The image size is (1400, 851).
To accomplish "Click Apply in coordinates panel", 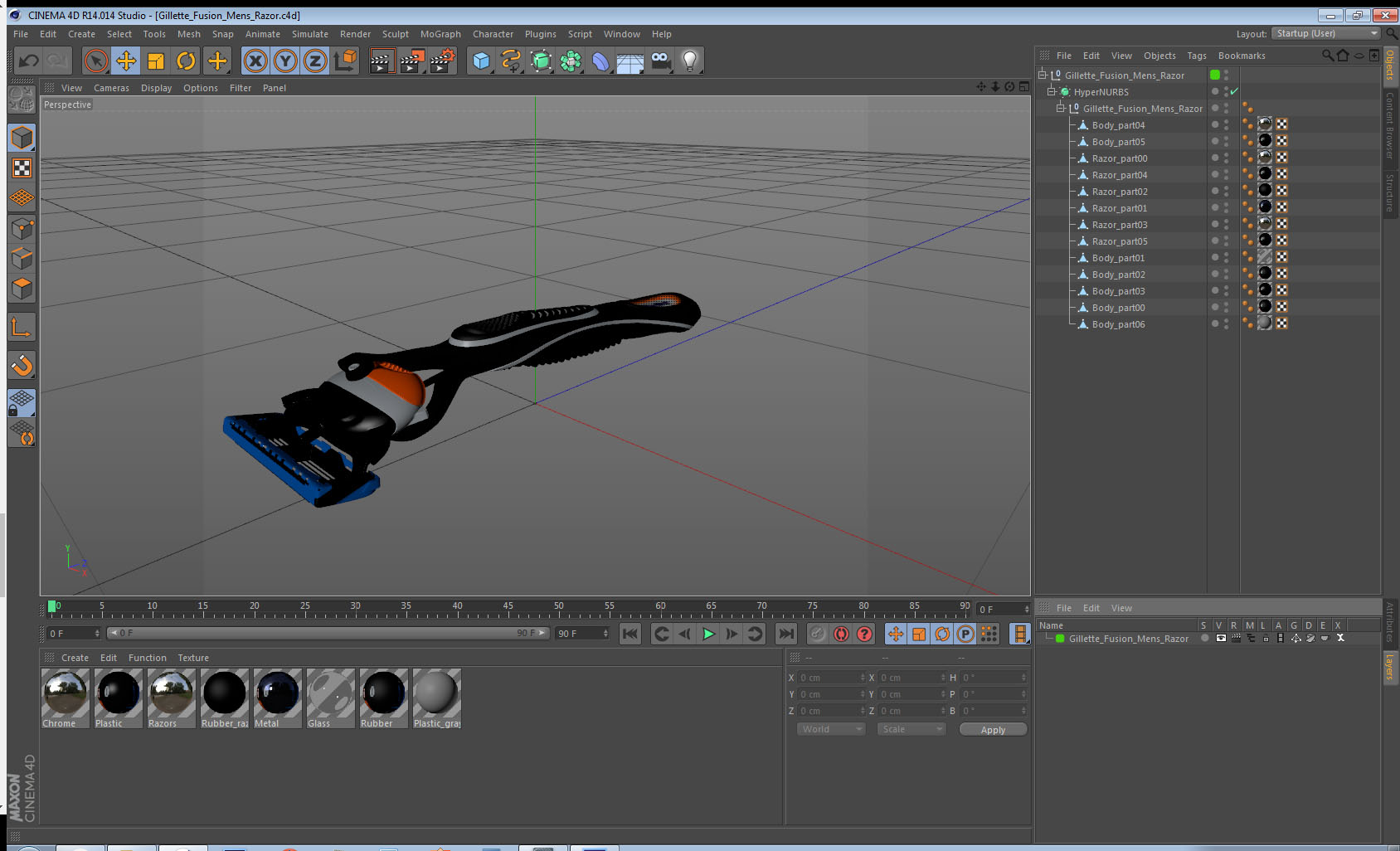I will 993,729.
